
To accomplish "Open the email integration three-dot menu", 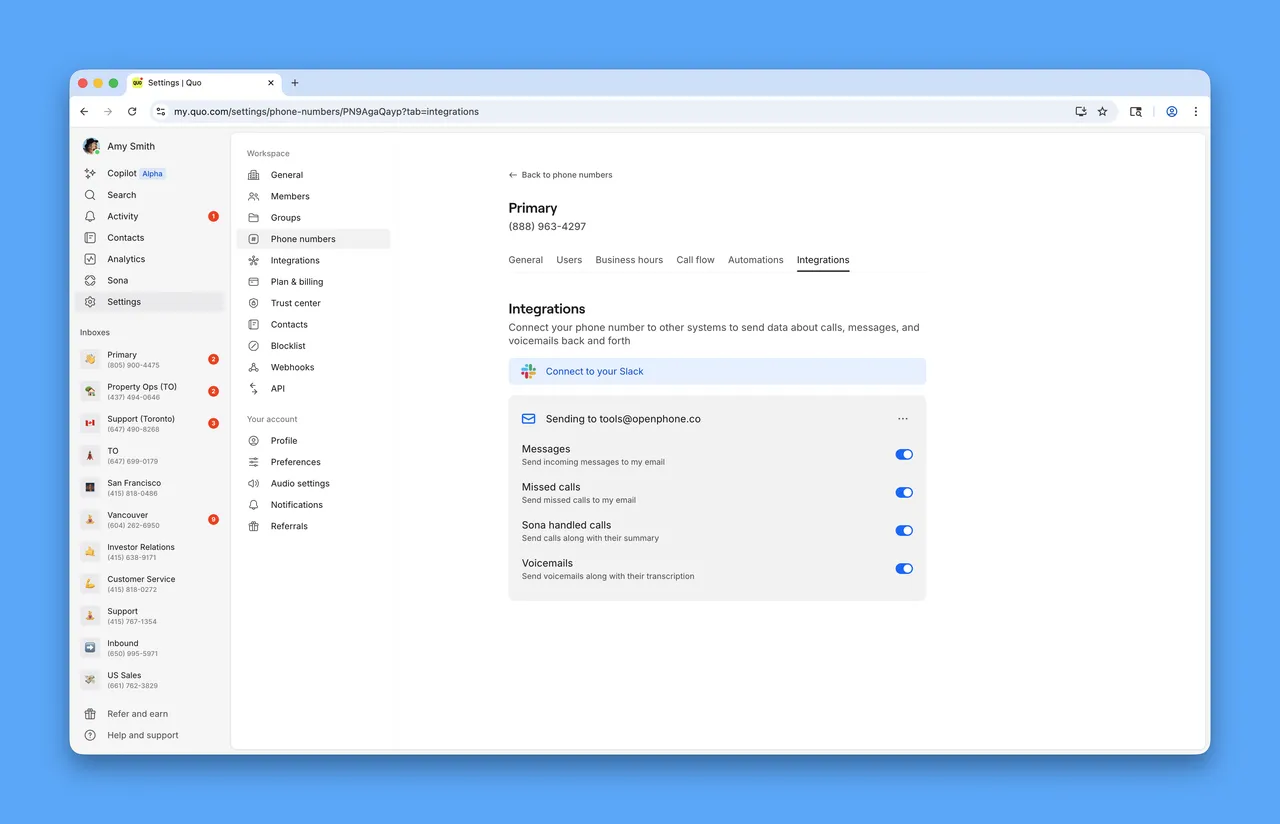I will click(903, 419).
